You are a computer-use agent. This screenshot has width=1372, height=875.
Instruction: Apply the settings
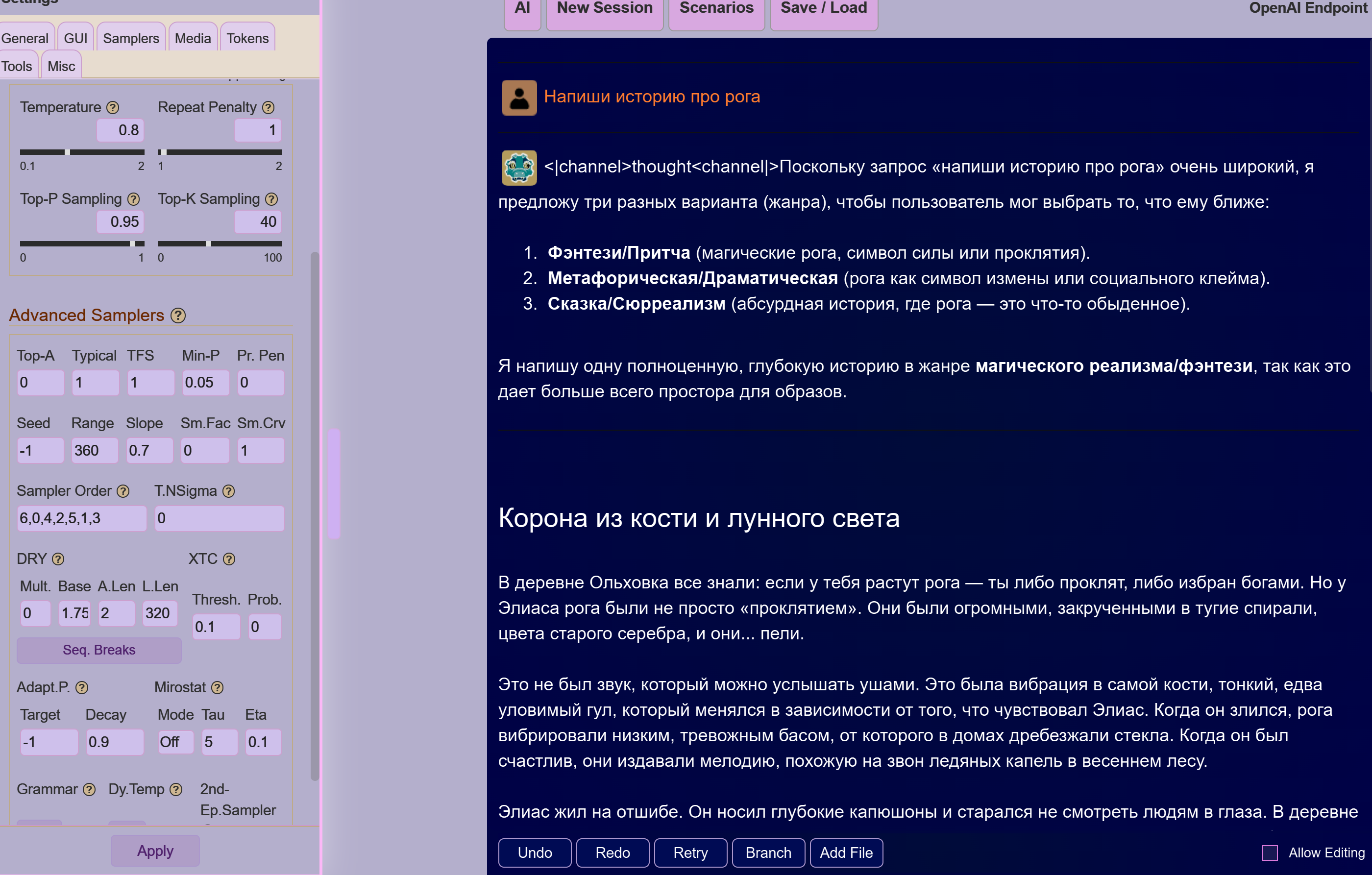click(x=155, y=851)
